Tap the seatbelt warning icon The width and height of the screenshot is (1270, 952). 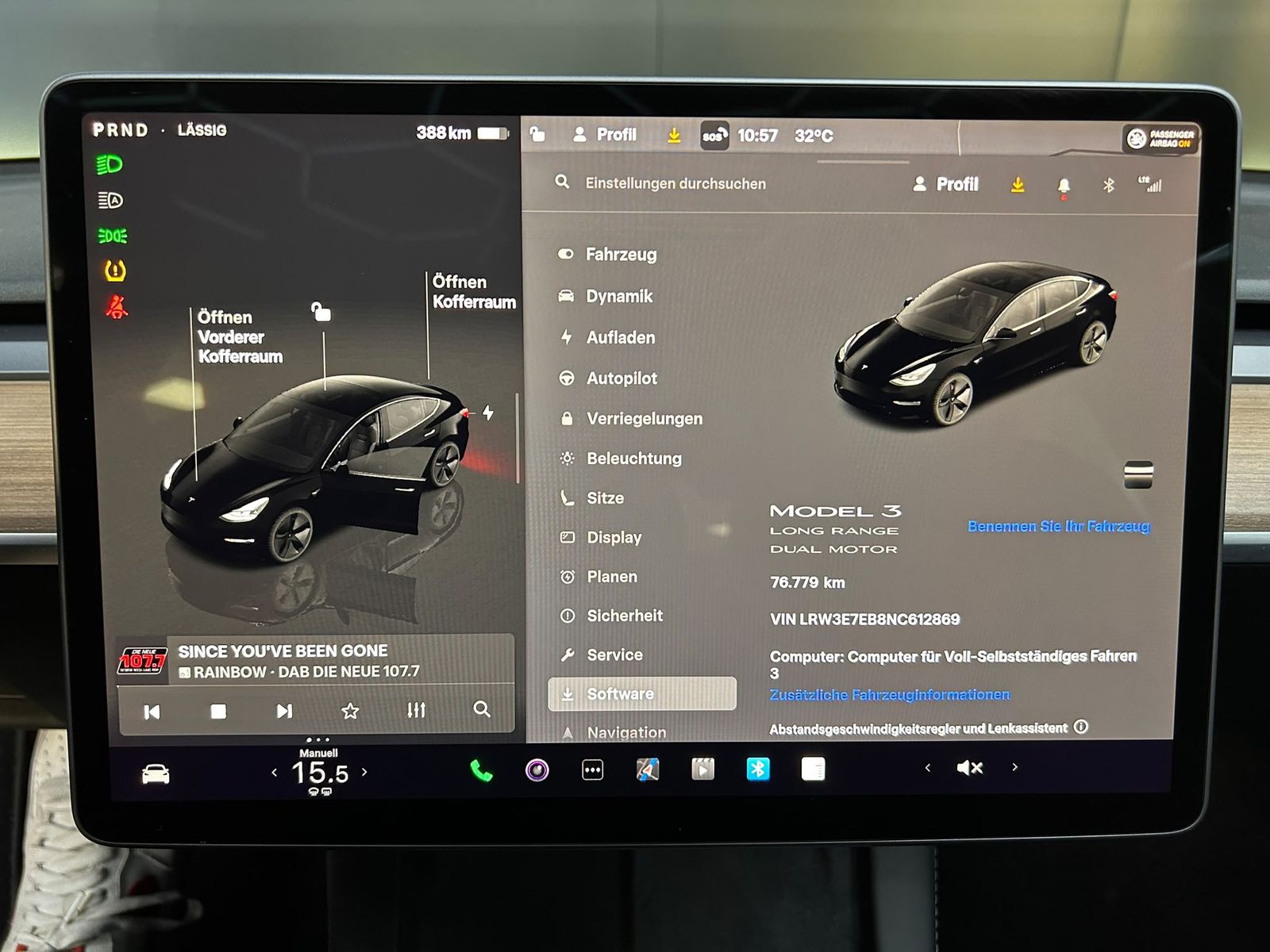point(116,306)
